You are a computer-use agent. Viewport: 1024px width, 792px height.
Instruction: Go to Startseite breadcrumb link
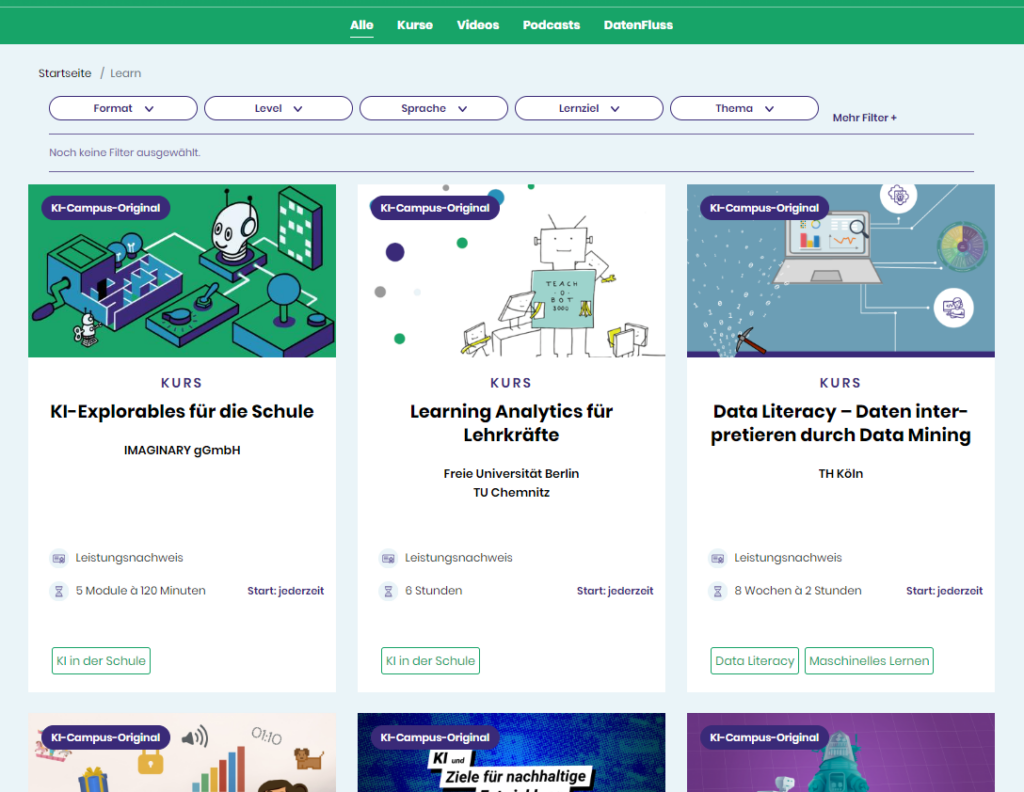(65, 73)
